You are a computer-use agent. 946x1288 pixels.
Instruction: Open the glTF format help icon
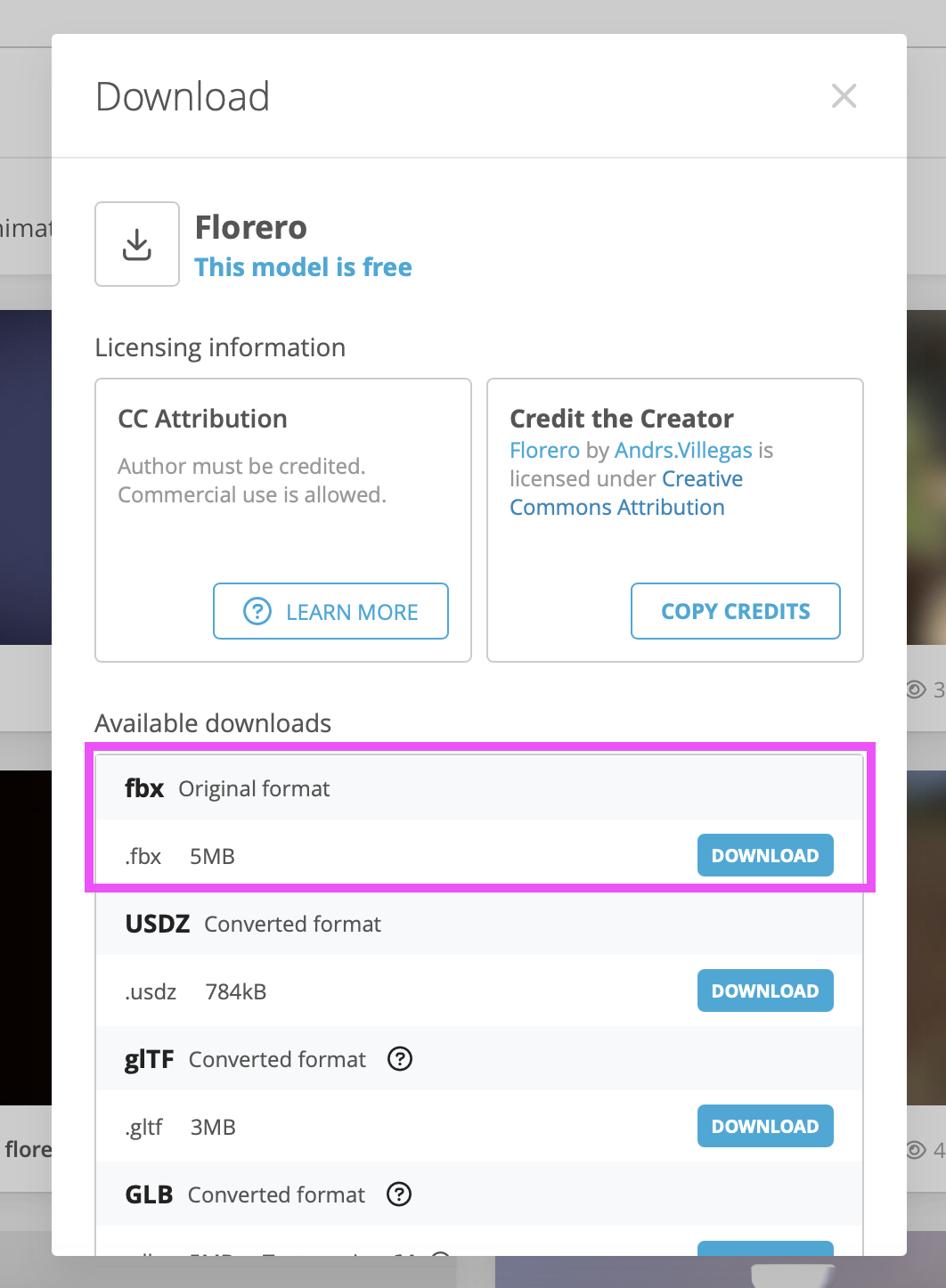coord(400,1059)
